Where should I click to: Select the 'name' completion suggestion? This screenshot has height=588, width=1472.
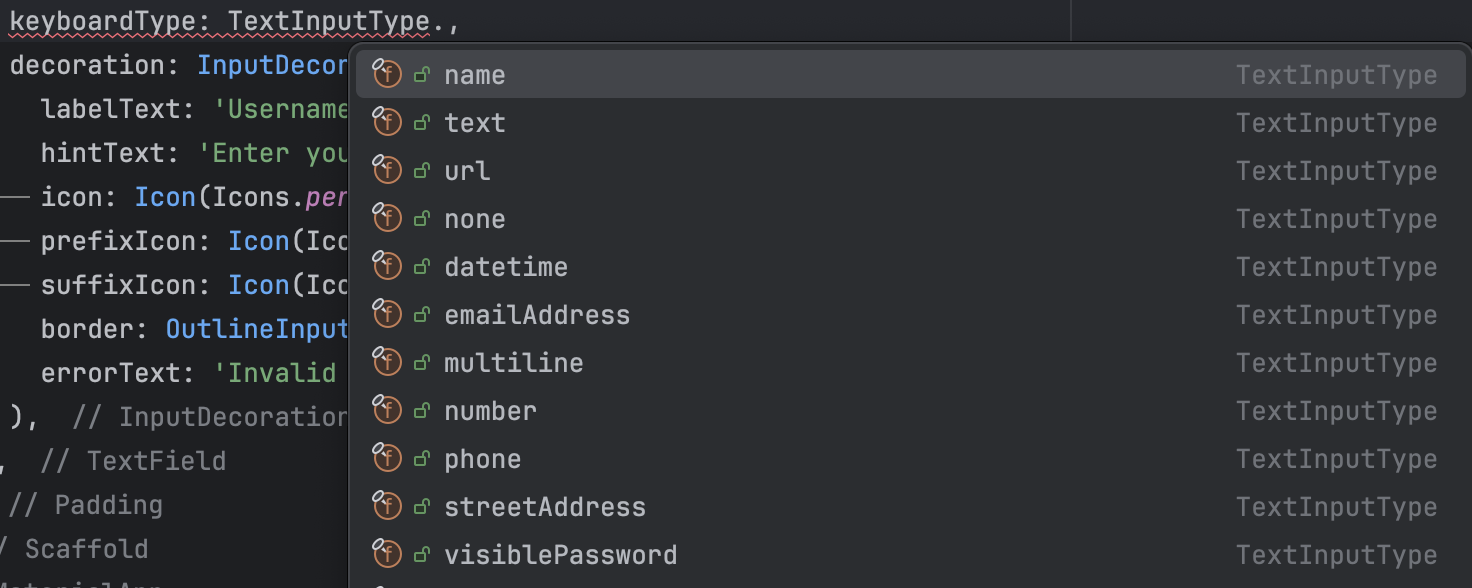[x=907, y=75]
